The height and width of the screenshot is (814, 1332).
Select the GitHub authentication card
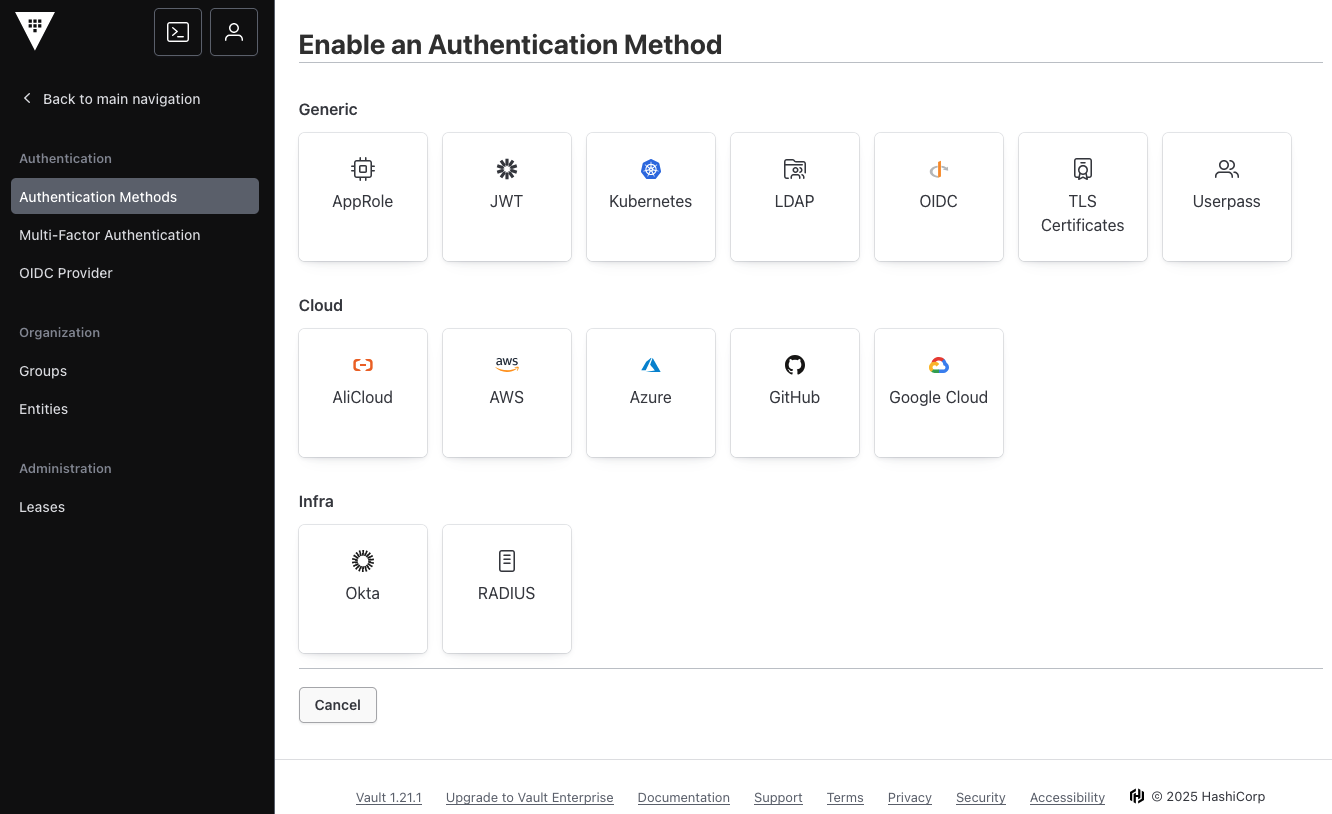tap(795, 393)
